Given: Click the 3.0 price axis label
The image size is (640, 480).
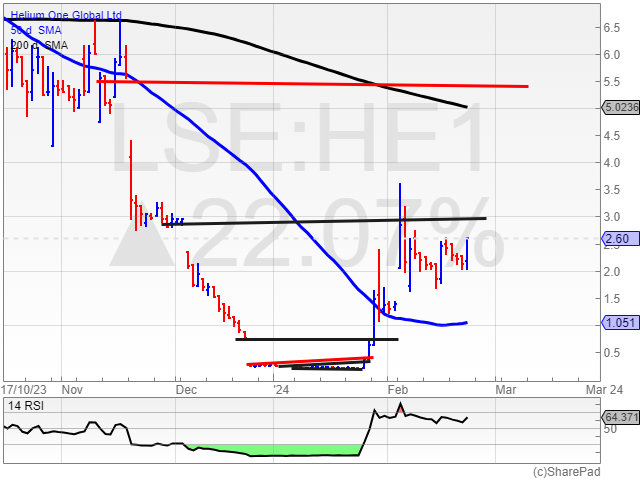Looking at the screenshot, I should click(x=612, y=217).
